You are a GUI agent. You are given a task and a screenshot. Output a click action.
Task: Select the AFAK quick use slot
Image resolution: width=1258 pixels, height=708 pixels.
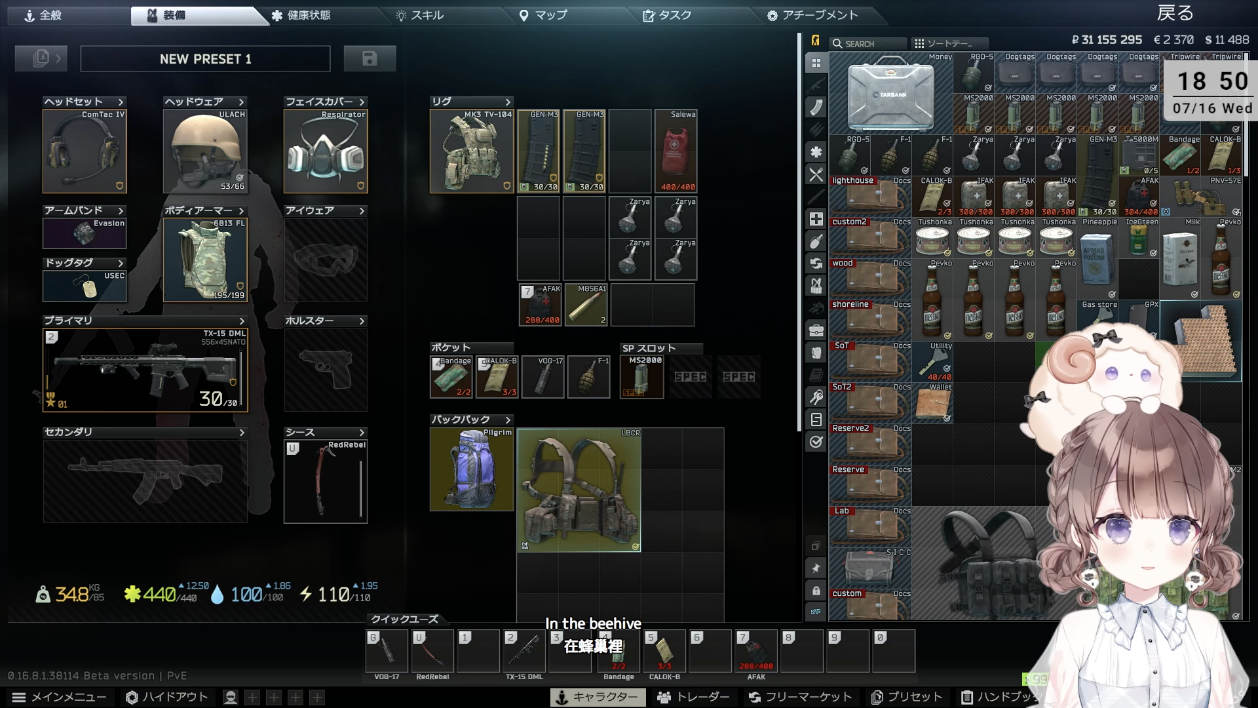(x=756, y=651)
